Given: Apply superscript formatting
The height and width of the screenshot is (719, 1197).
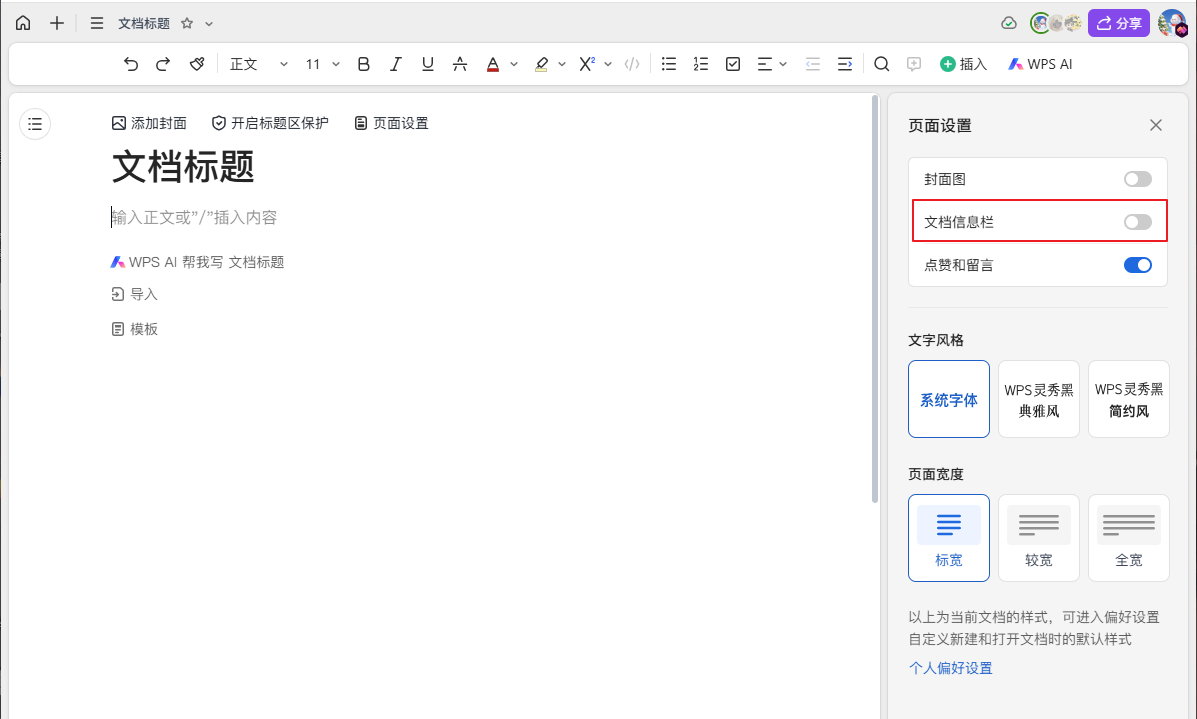Looking at the screenshot, I should click(586, 64).
